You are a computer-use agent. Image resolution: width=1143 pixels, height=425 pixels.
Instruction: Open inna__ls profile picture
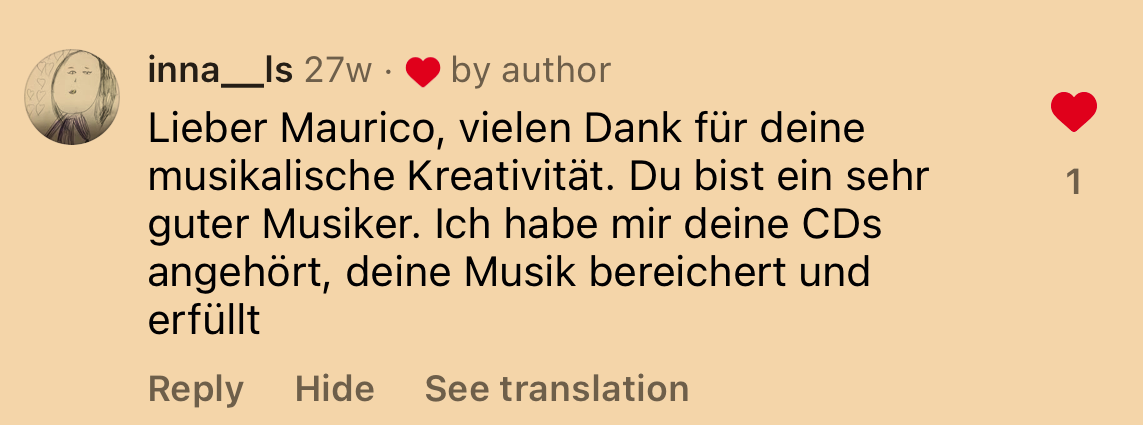tap(71, 97)
